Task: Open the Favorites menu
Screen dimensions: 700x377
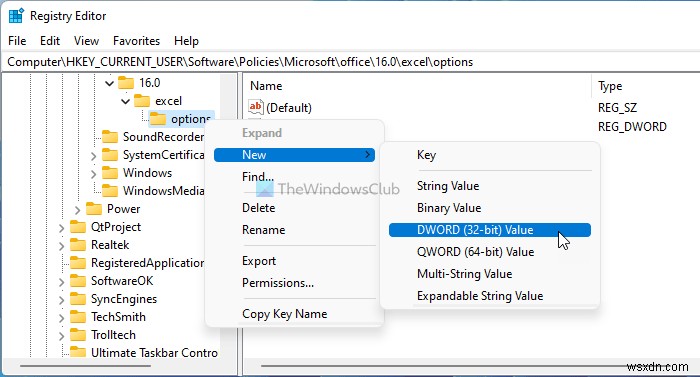Action: point(136,41)
